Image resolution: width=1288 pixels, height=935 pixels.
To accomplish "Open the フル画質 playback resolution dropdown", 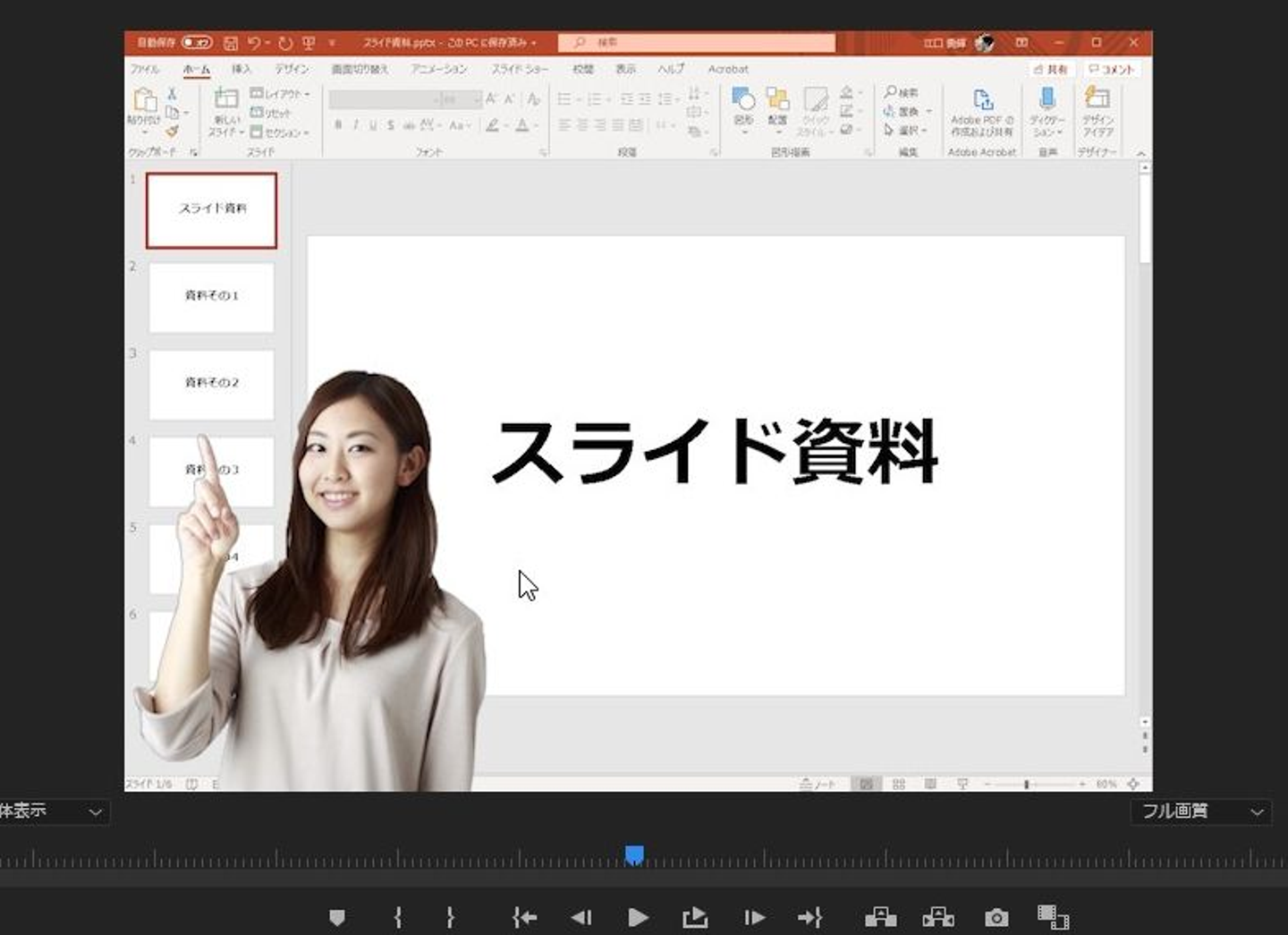I will click(1200, 812).
